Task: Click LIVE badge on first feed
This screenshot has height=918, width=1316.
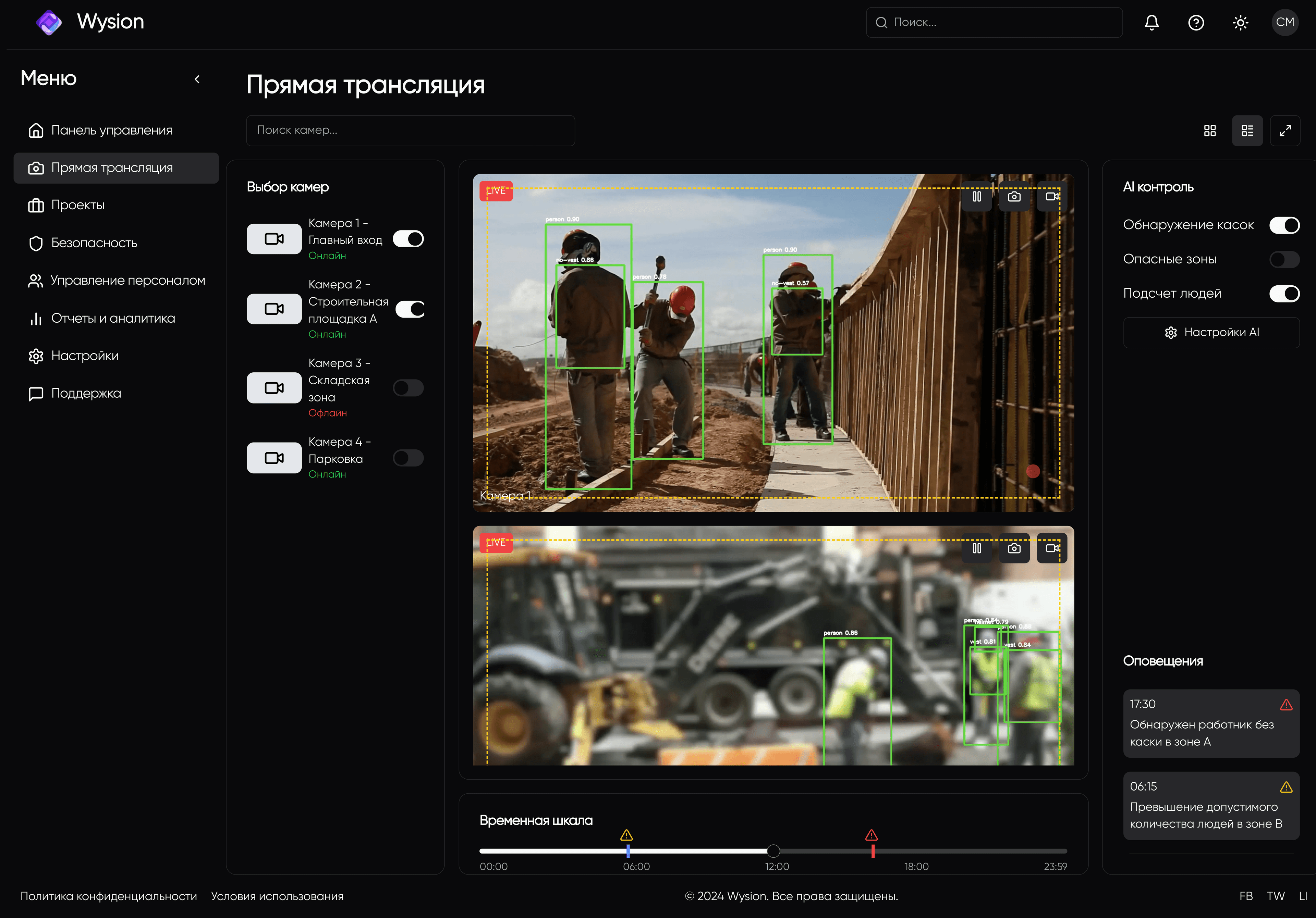Action: click(x=496, y=191)
